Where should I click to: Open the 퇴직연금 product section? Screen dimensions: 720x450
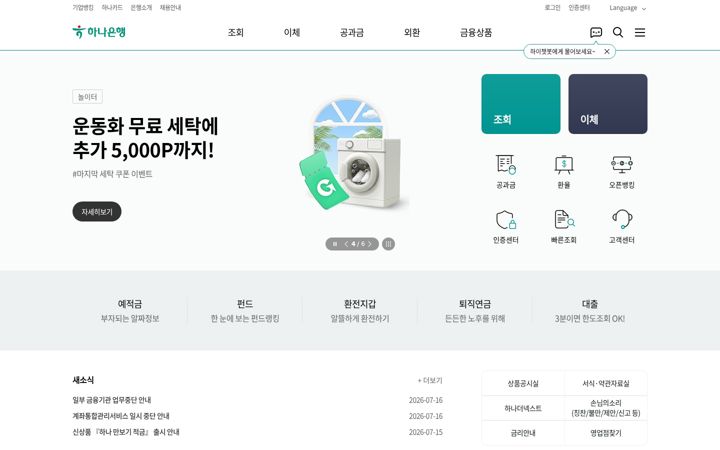click(x=475, y=310)
